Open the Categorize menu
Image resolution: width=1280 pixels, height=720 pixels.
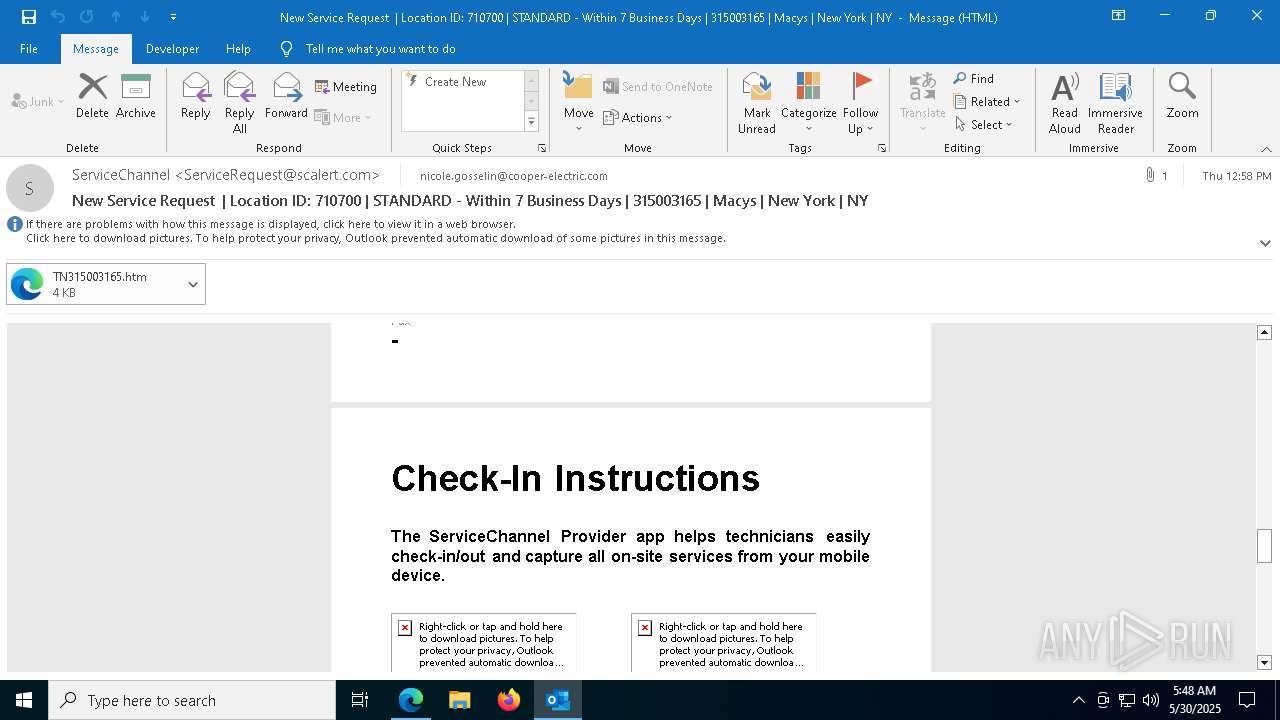point(808,103)
